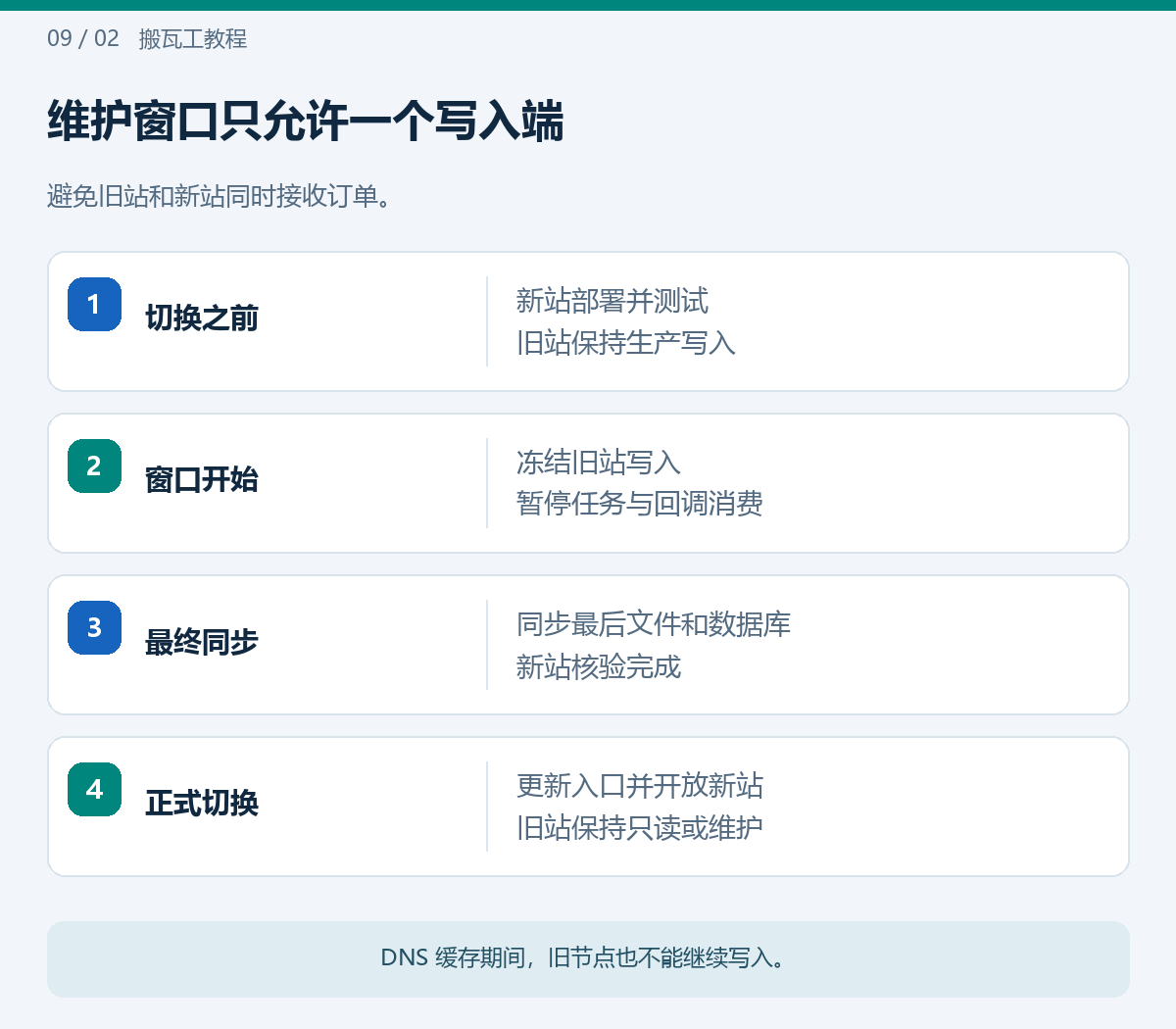Click the text 旧站保持只读或维护
This screenshot has width=1176, height=1029.
[640, 828]
